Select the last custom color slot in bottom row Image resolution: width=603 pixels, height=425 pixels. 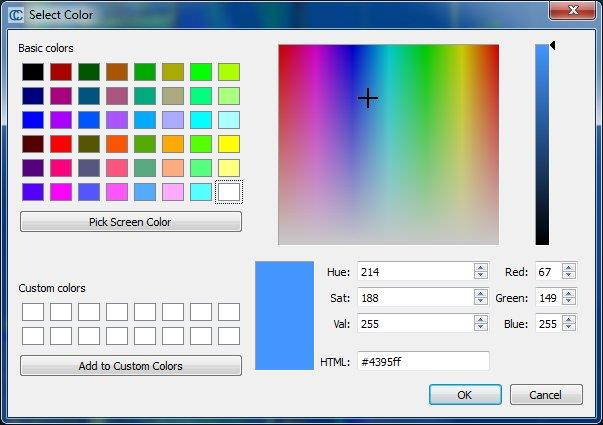coord(229,336)
